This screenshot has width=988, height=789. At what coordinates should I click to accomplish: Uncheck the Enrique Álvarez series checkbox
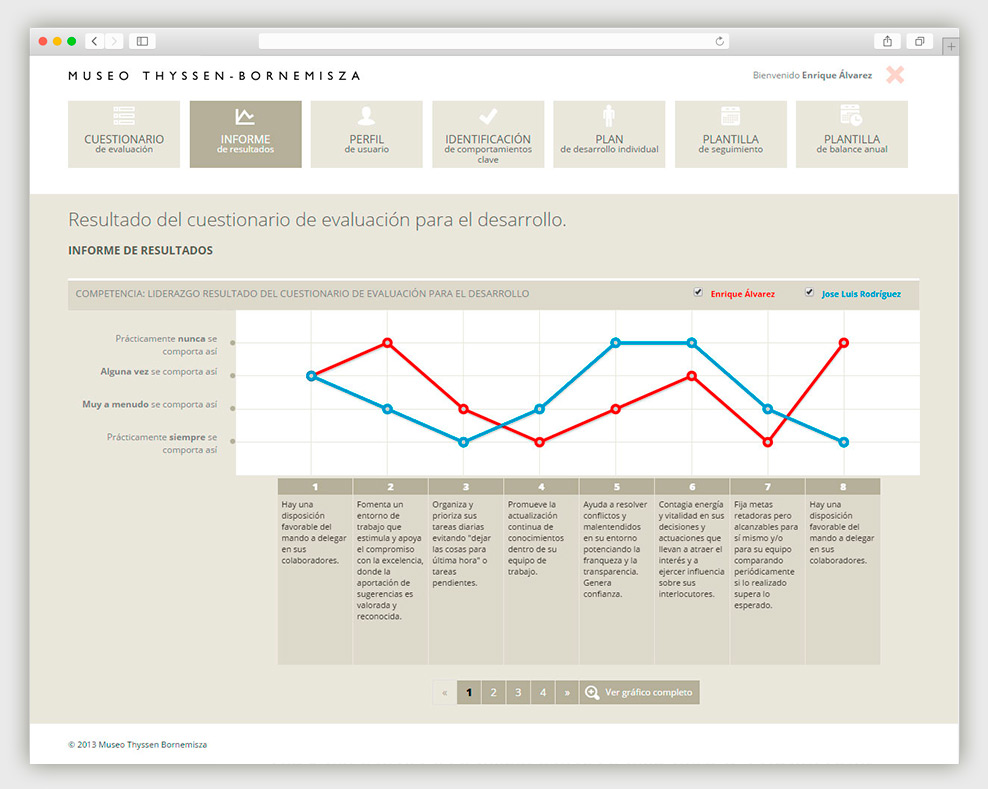698,293
